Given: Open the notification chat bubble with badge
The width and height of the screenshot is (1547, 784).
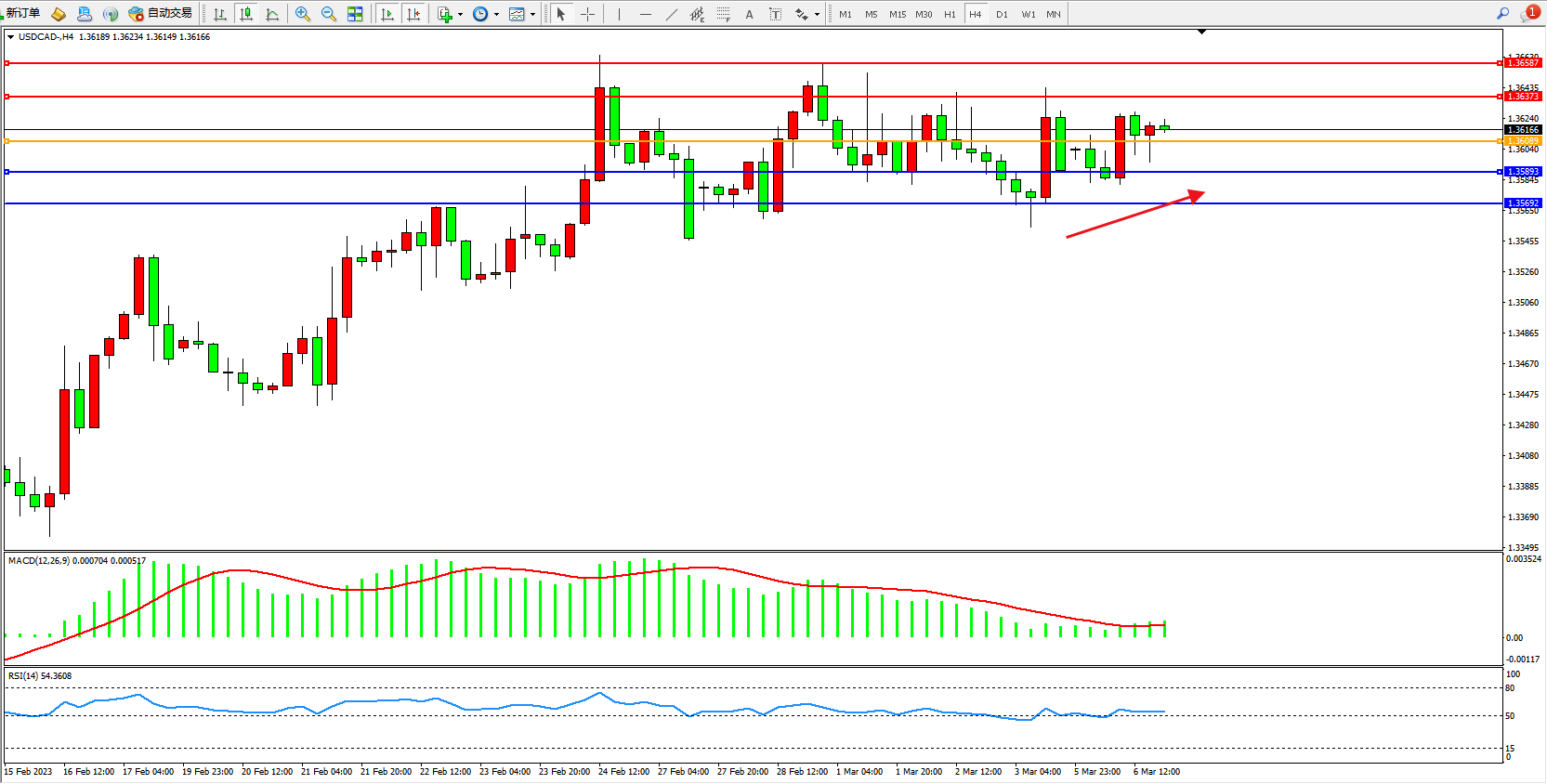Looking at the screenshot, I should coord(1528,14).
